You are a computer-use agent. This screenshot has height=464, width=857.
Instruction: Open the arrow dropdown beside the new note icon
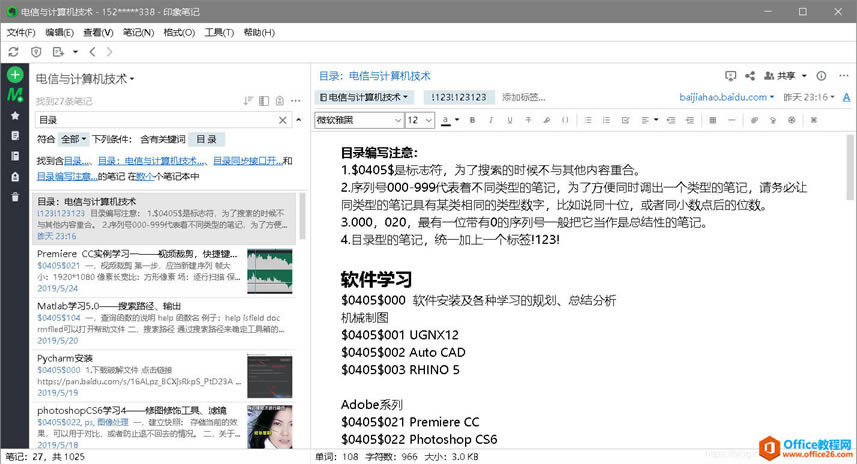(75, 52)
